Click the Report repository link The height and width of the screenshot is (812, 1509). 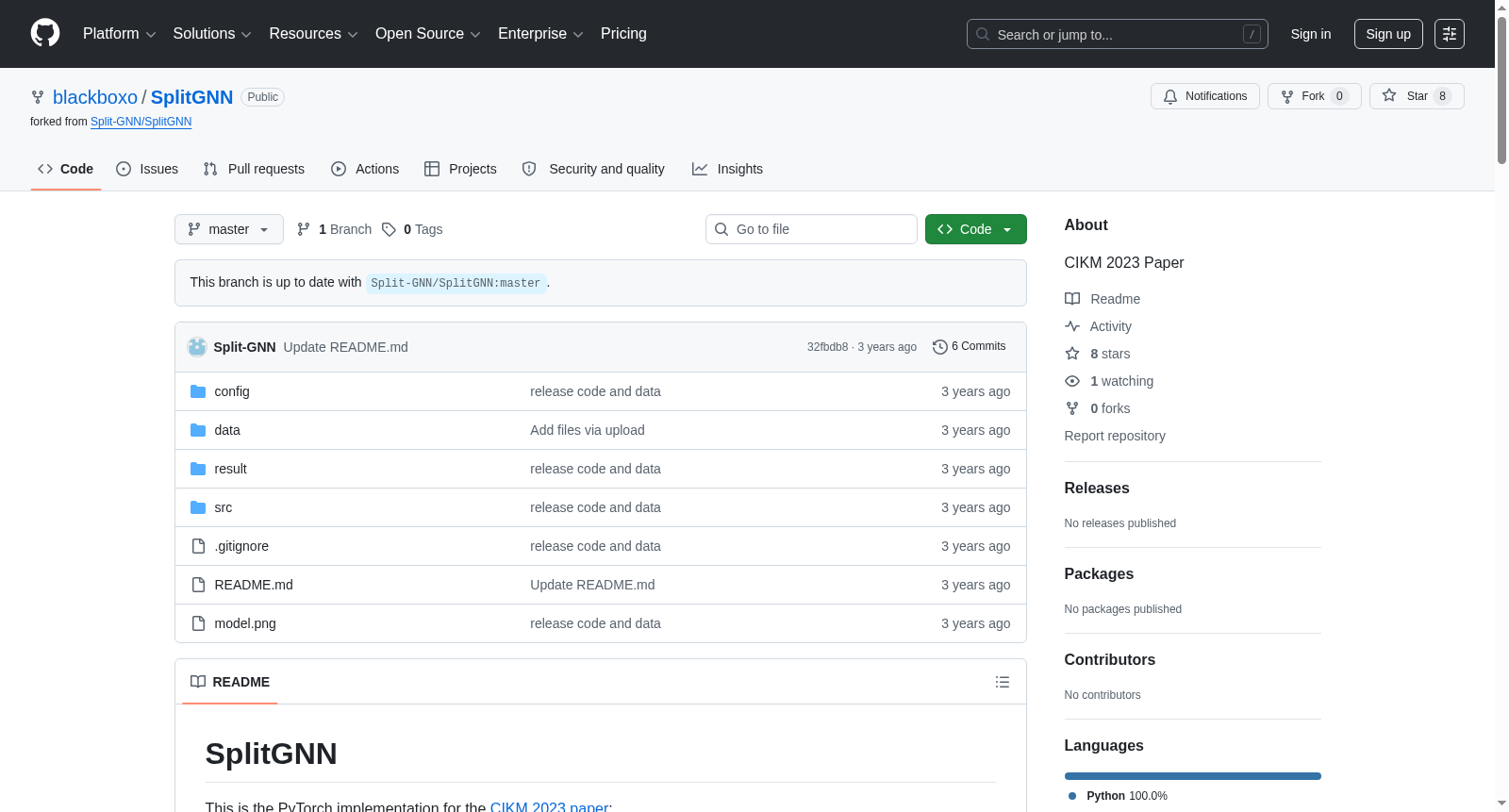point(1115,436)
